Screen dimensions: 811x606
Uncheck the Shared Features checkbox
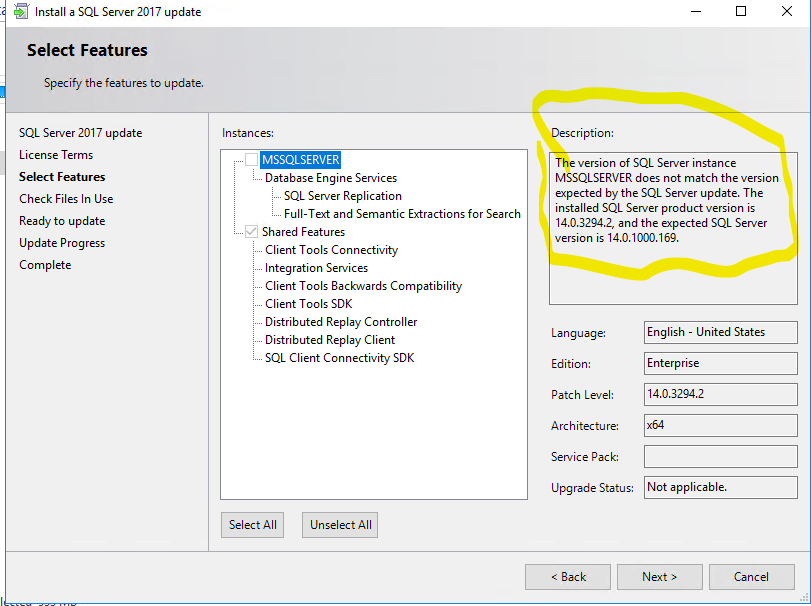pyautogui.click(x=250, y=229)
